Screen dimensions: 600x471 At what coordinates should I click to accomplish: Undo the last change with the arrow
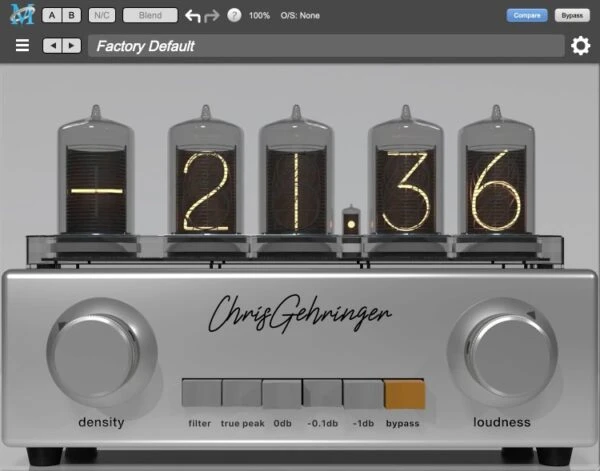point(193,15)
